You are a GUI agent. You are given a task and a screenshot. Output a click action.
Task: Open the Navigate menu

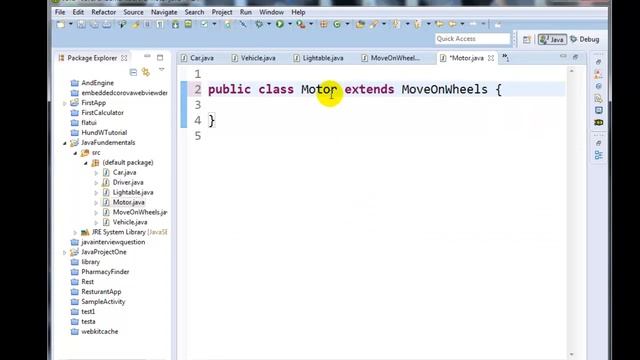(164, 12)
